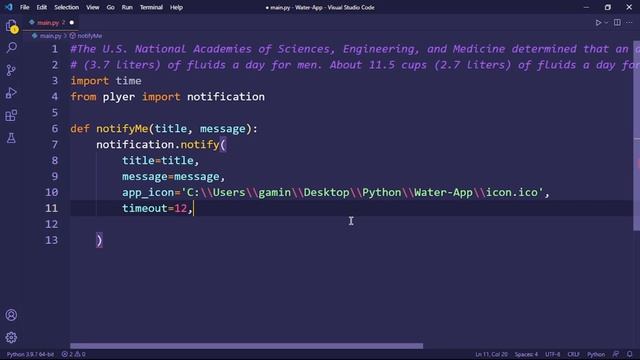This screenshot has width=640, height=360.
Task: Click the 'message=message,' line
Action: pos(173,176)
